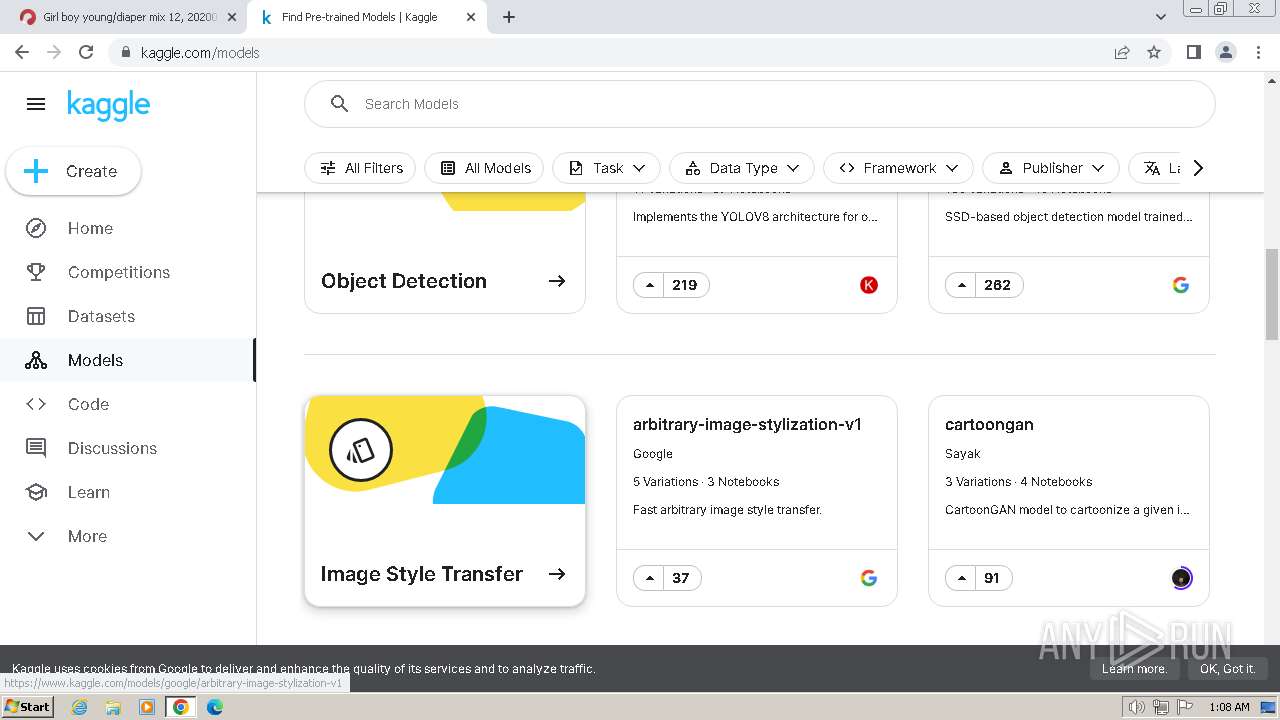Click Google logo on arbitrary-image-stylization card

tap(869, 578)
